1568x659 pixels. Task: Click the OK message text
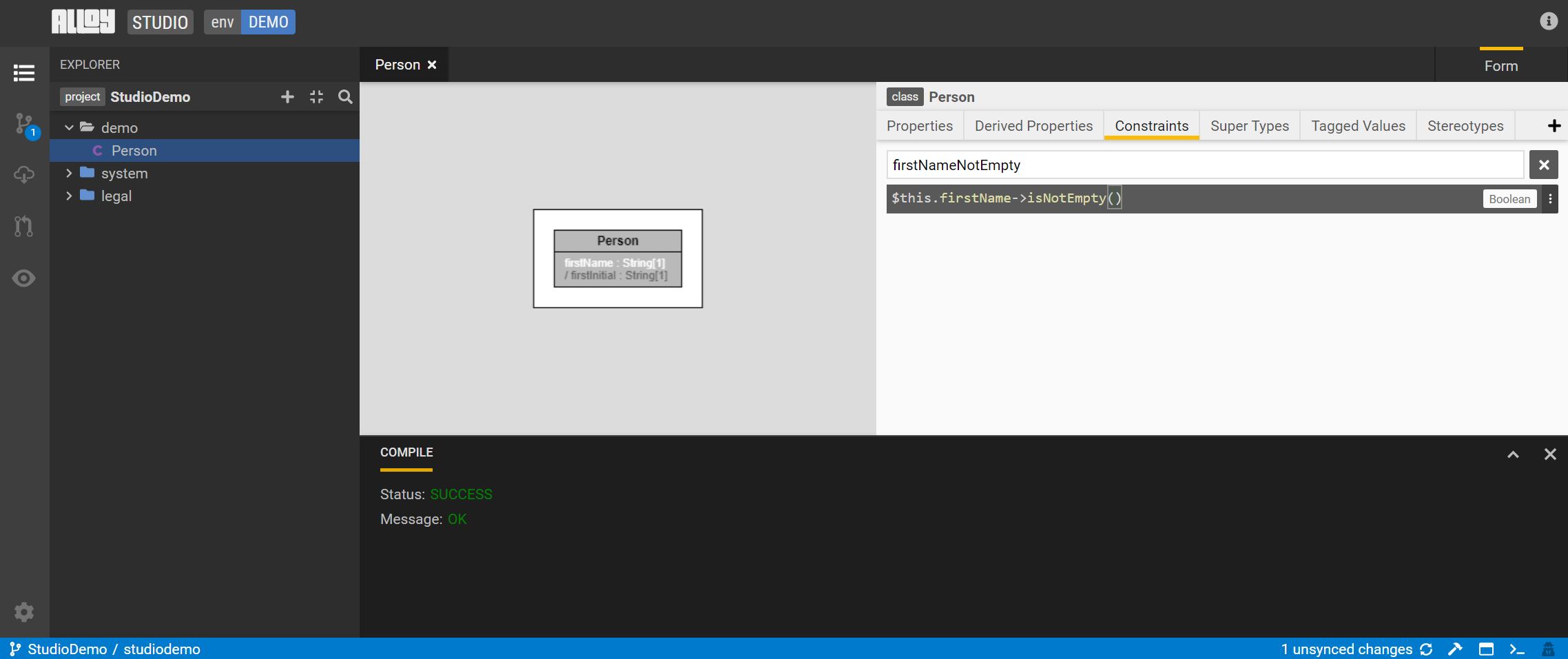[x=457, y=519]
